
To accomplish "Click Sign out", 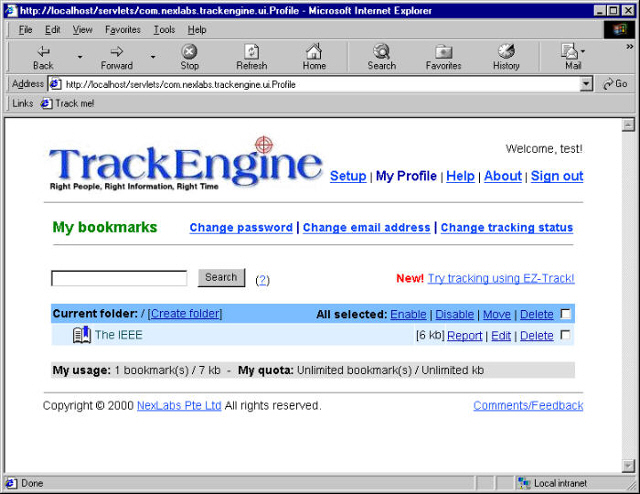I will [x=557, y=176].
